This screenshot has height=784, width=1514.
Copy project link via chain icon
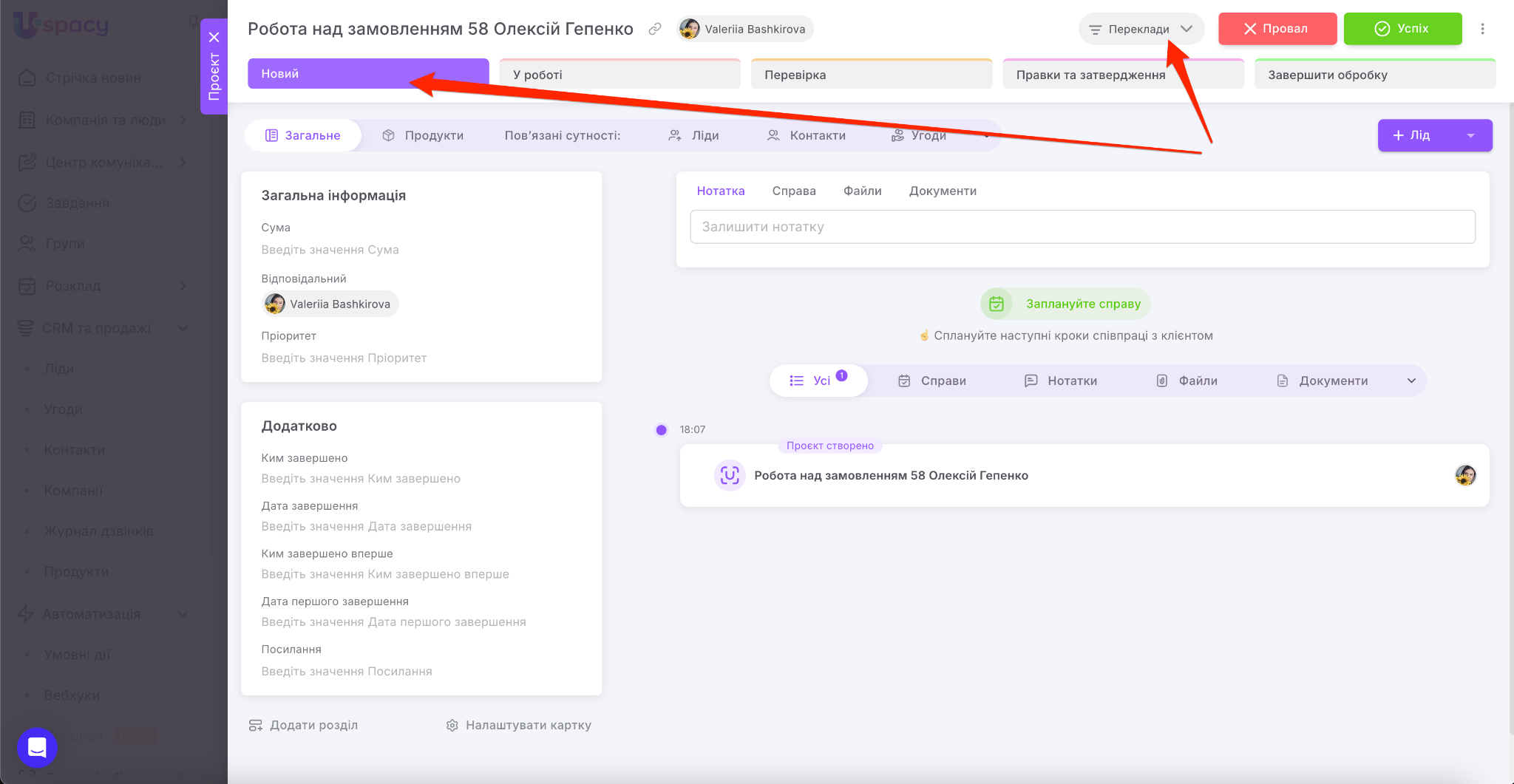[x=654, y=29]
